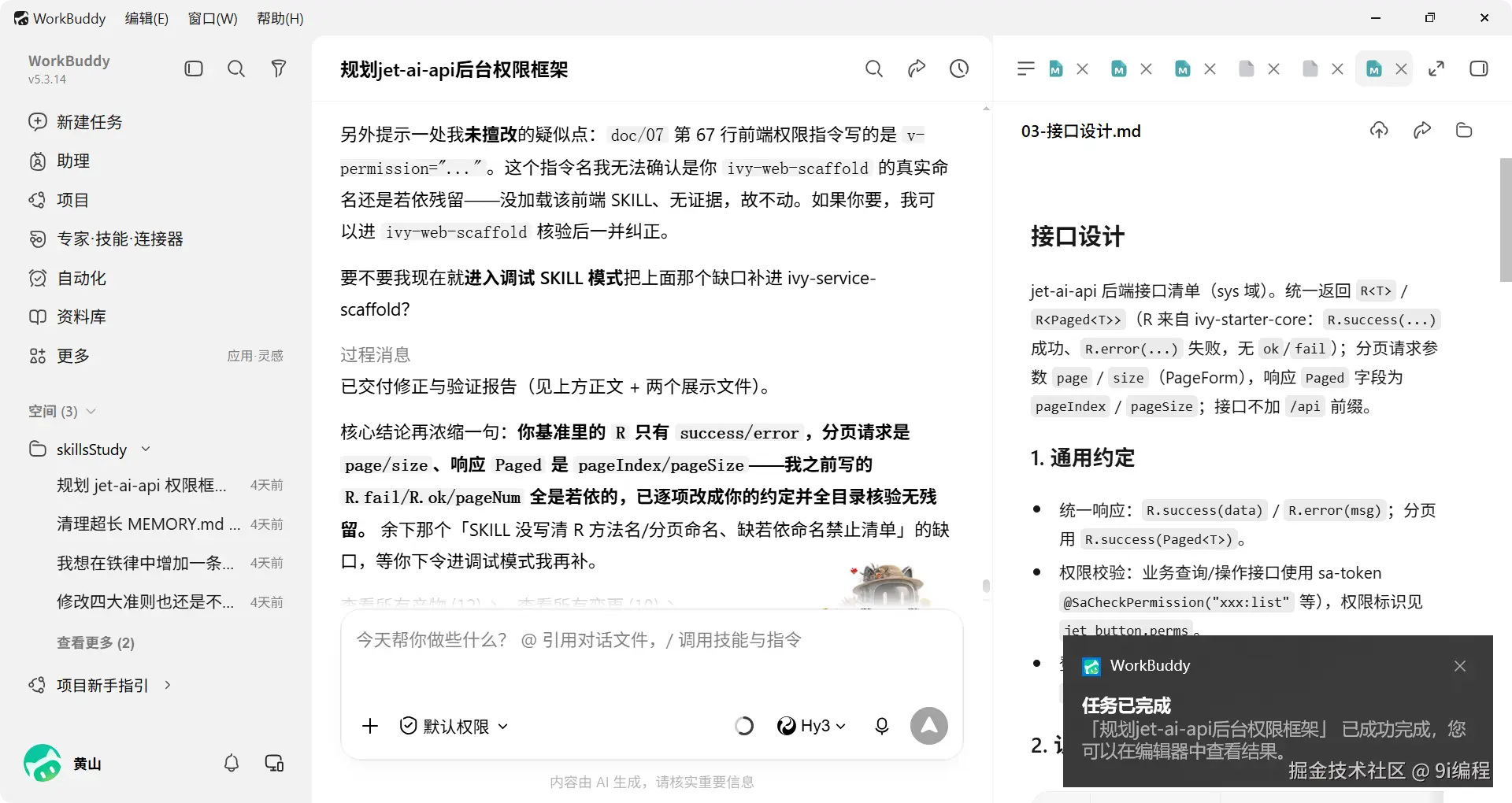This screenshot has height=803, width=1512.
Task: Click the 过程消息 heading
Action: (375, 355)
